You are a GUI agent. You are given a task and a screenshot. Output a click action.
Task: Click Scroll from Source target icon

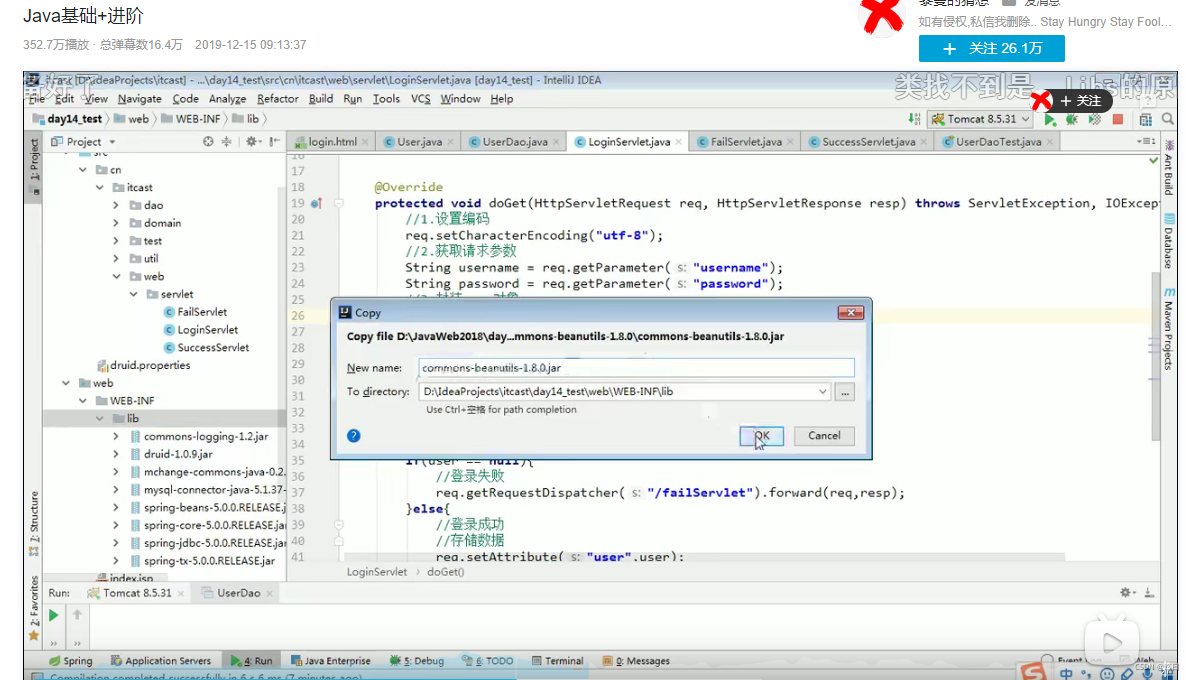208,142
